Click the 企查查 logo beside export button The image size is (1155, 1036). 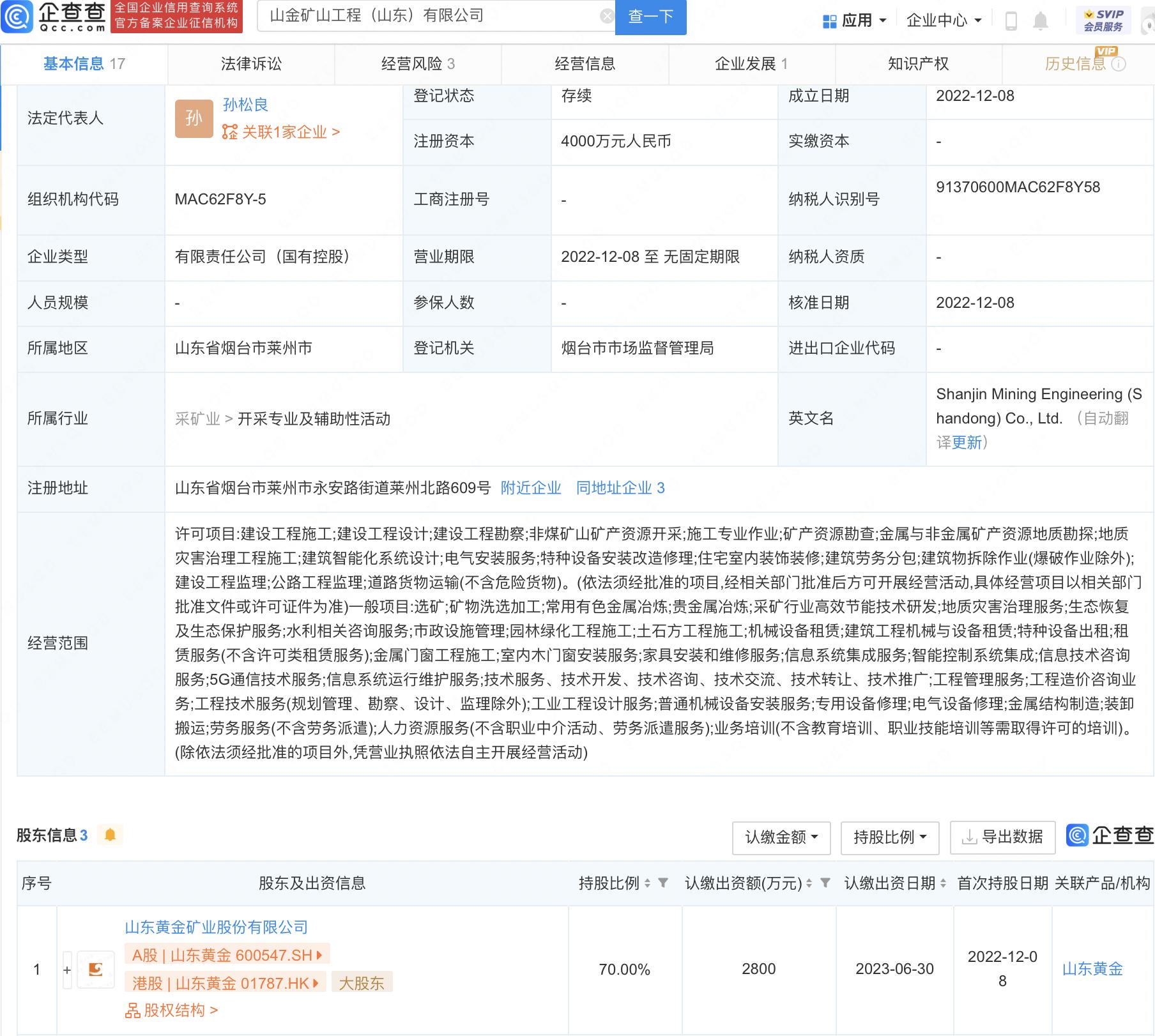(x=1110, y=835)
